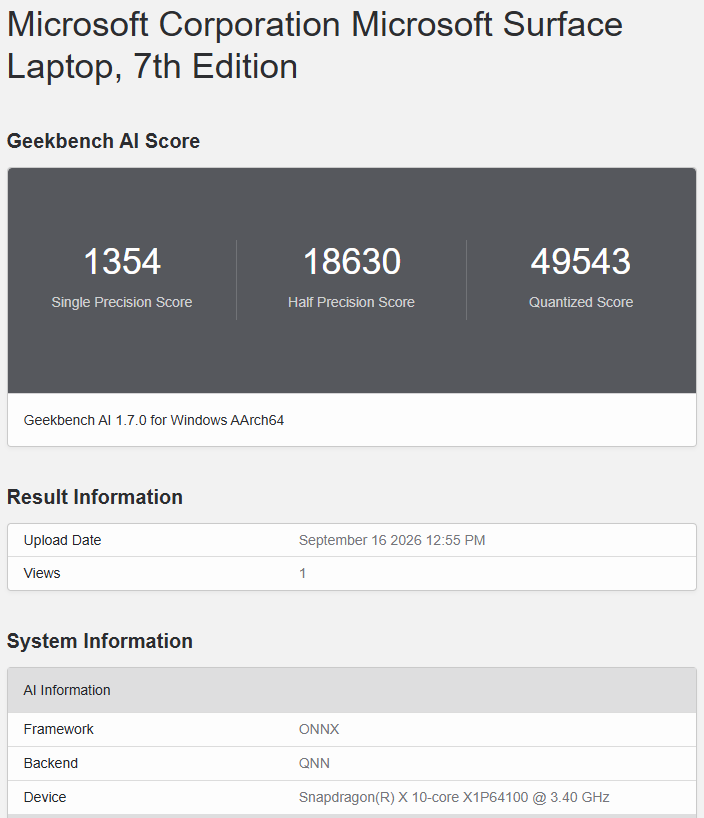Select the views count value 1
The width and height of the screenshot is (704, 818).
click(302, 573)
